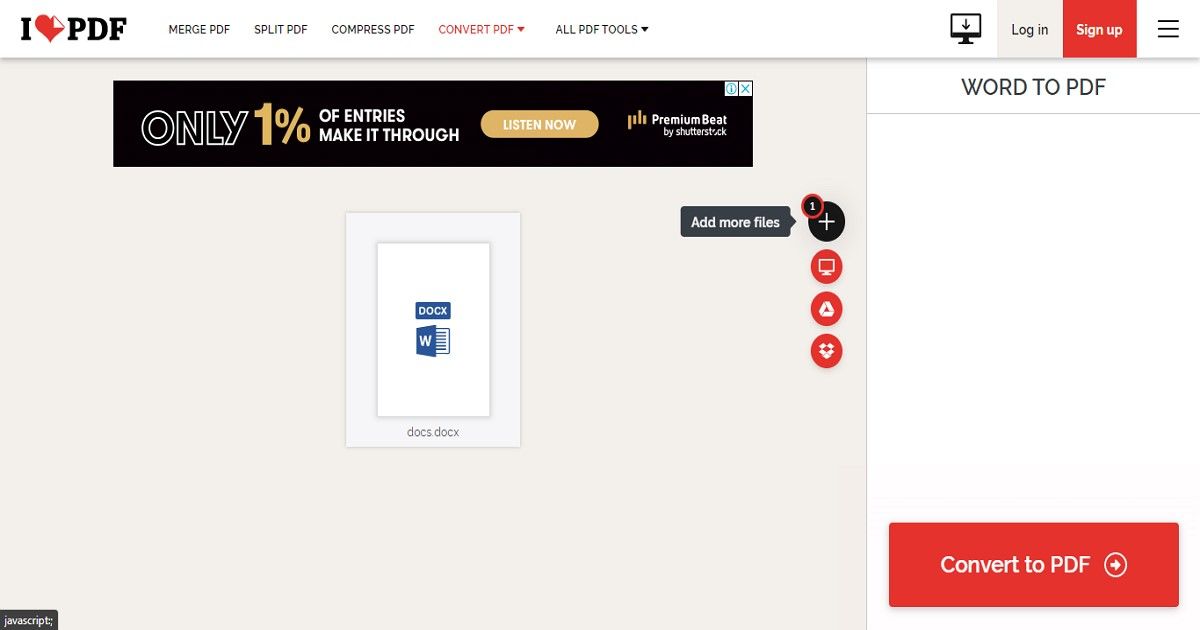Select files from computer icon

coord(826,267)
